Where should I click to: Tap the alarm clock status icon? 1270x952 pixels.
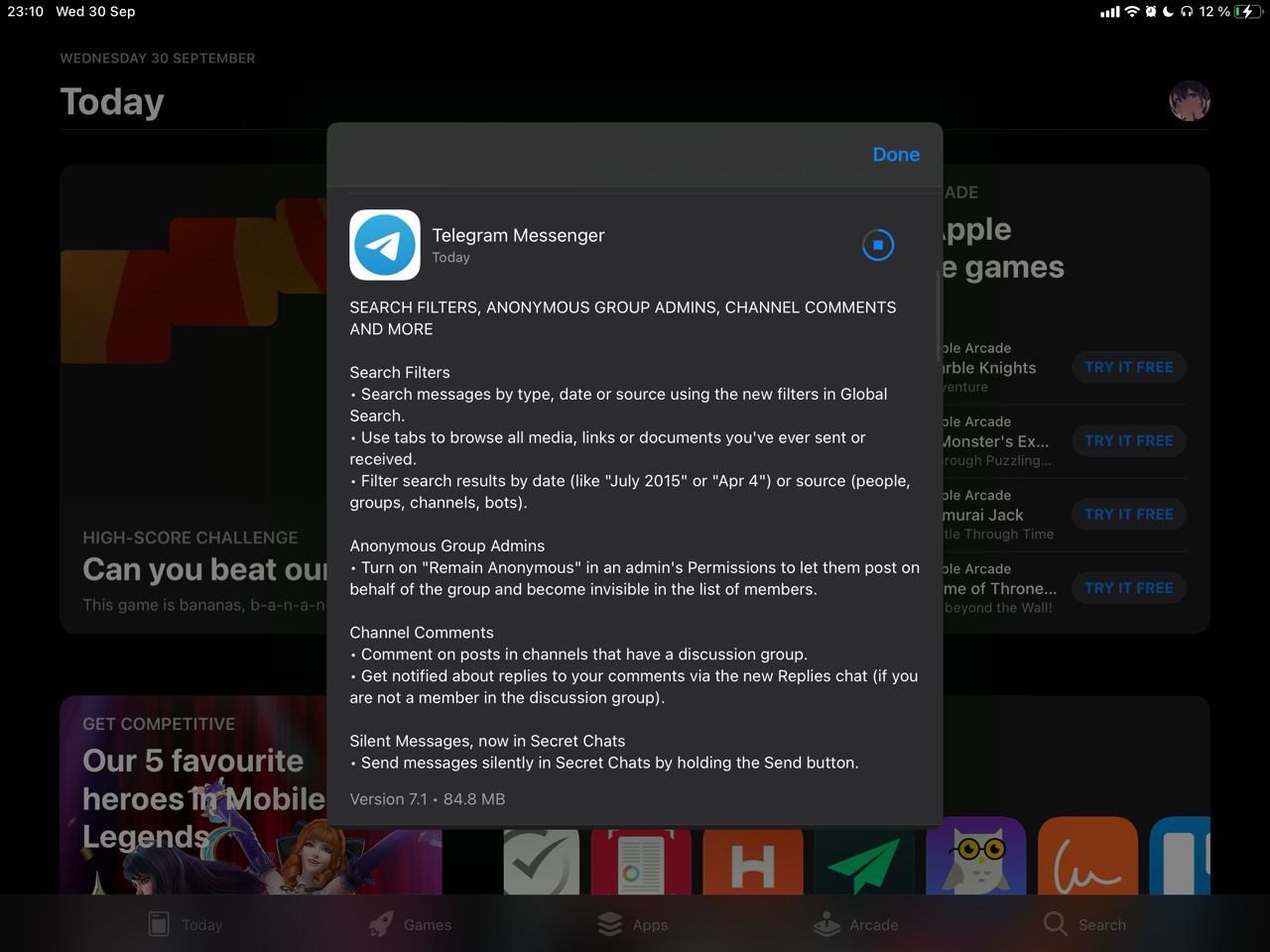(x=1152, y=12)
